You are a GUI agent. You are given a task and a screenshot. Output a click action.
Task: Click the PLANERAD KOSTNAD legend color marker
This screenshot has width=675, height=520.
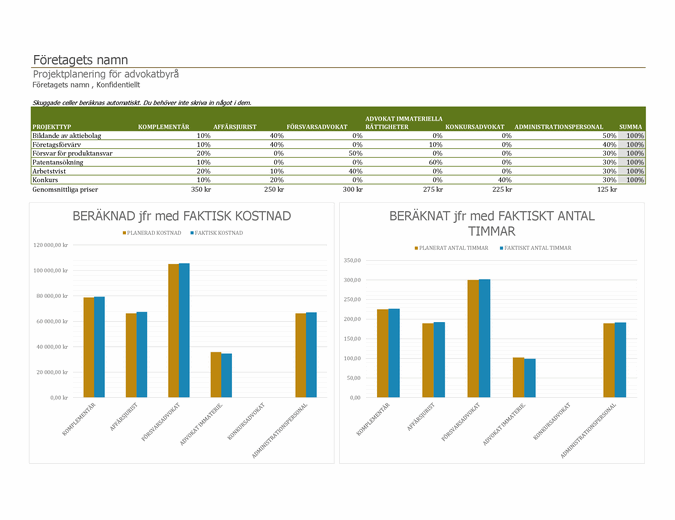[123, 233]
